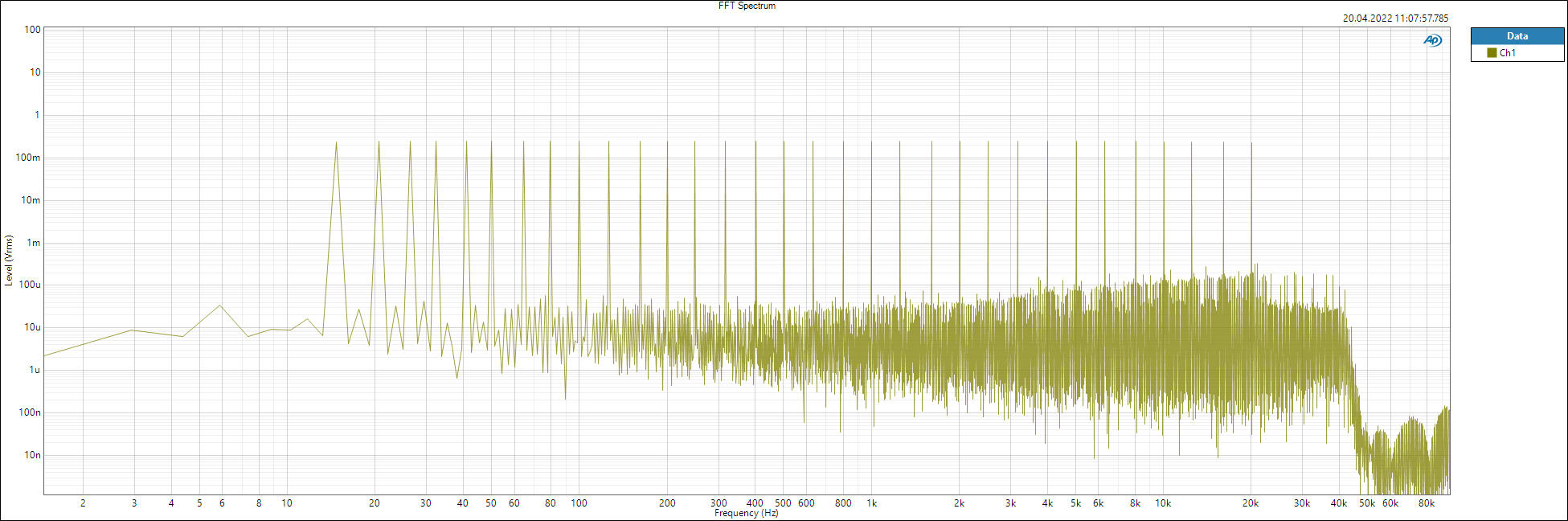
Task: Click the 60 tick on Frequency axis
Action: pyautogui.click(x=514, y=503)
